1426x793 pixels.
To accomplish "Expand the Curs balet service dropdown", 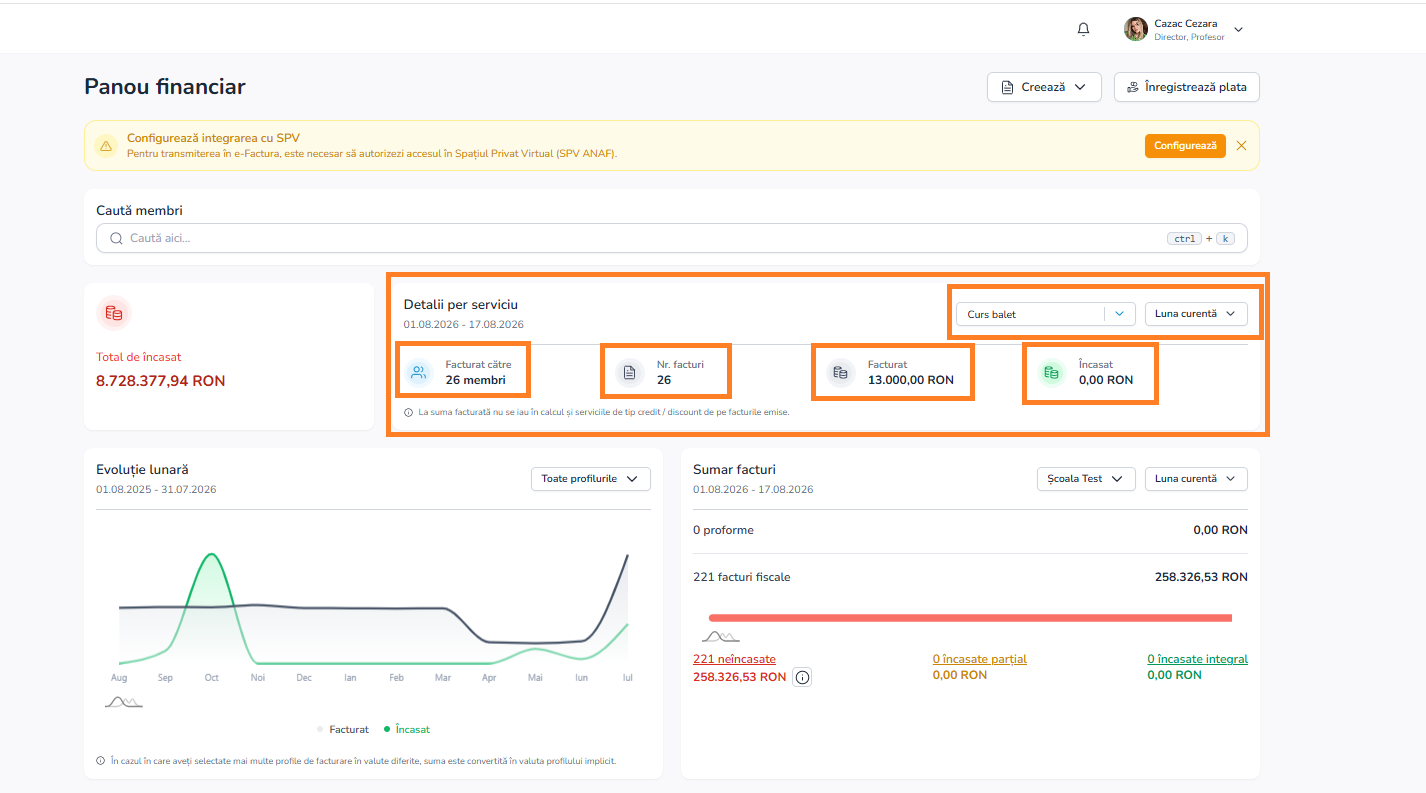I will pos(1046,314).
